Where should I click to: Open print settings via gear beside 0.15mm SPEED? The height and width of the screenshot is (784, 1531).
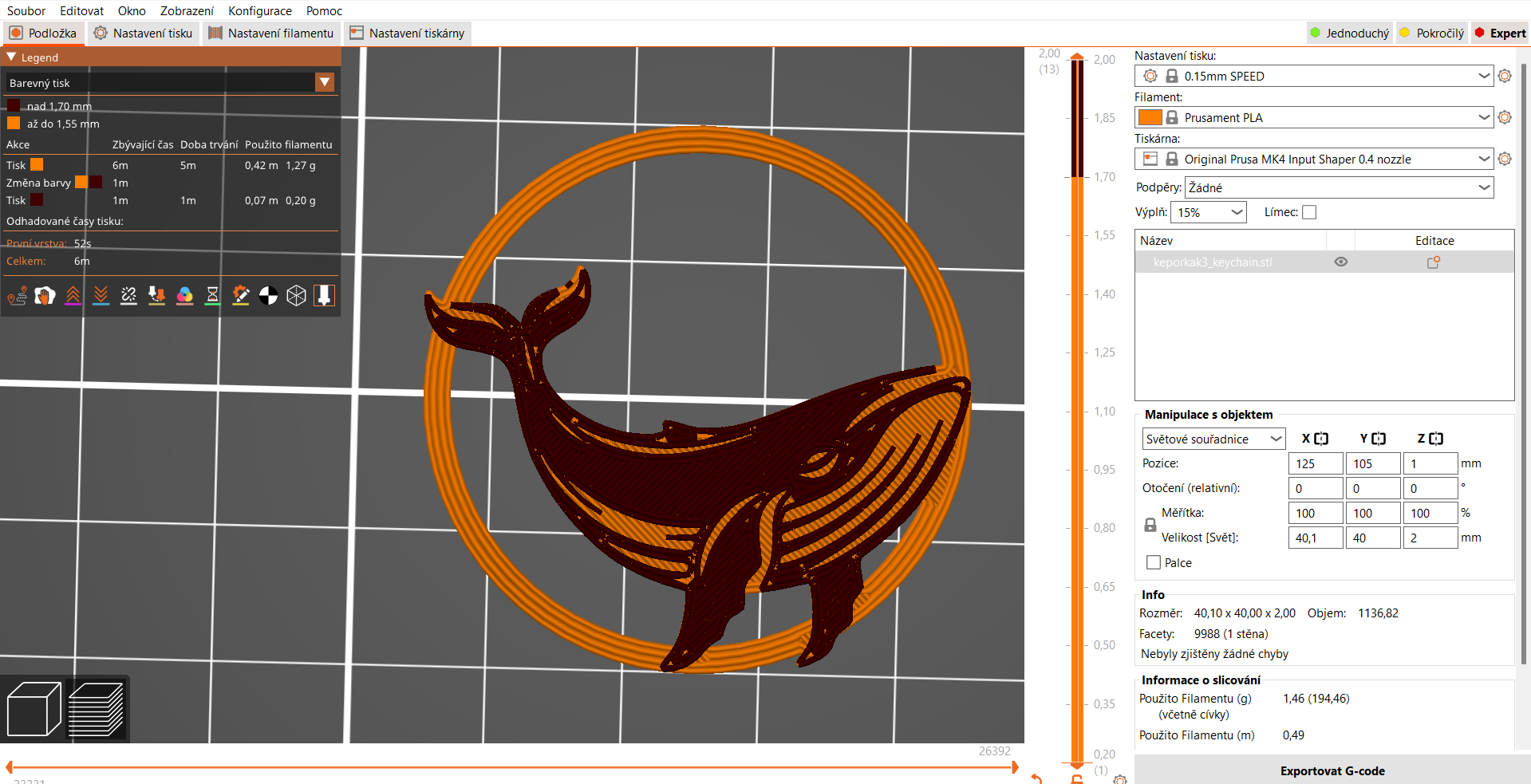coord(1505,76)
